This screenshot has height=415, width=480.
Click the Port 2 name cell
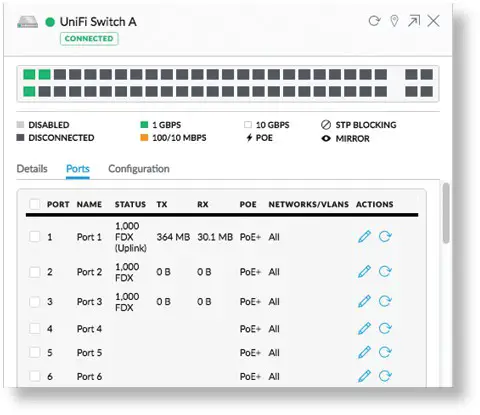tap(89, 272)
